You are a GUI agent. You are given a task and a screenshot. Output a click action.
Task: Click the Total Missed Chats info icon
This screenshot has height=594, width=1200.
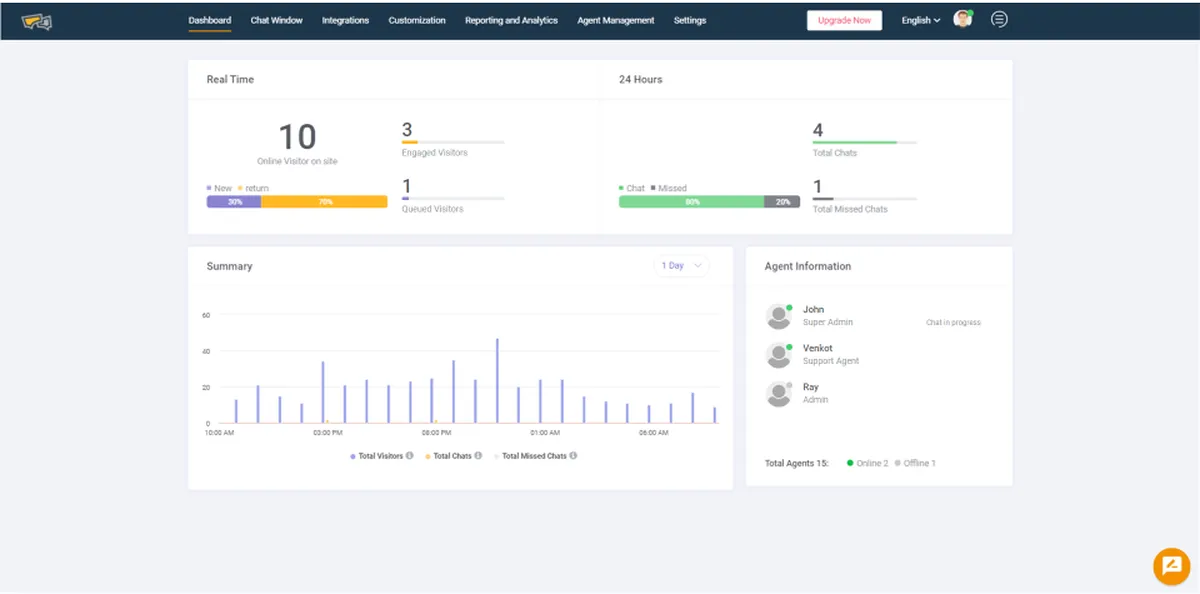point(573,456)
